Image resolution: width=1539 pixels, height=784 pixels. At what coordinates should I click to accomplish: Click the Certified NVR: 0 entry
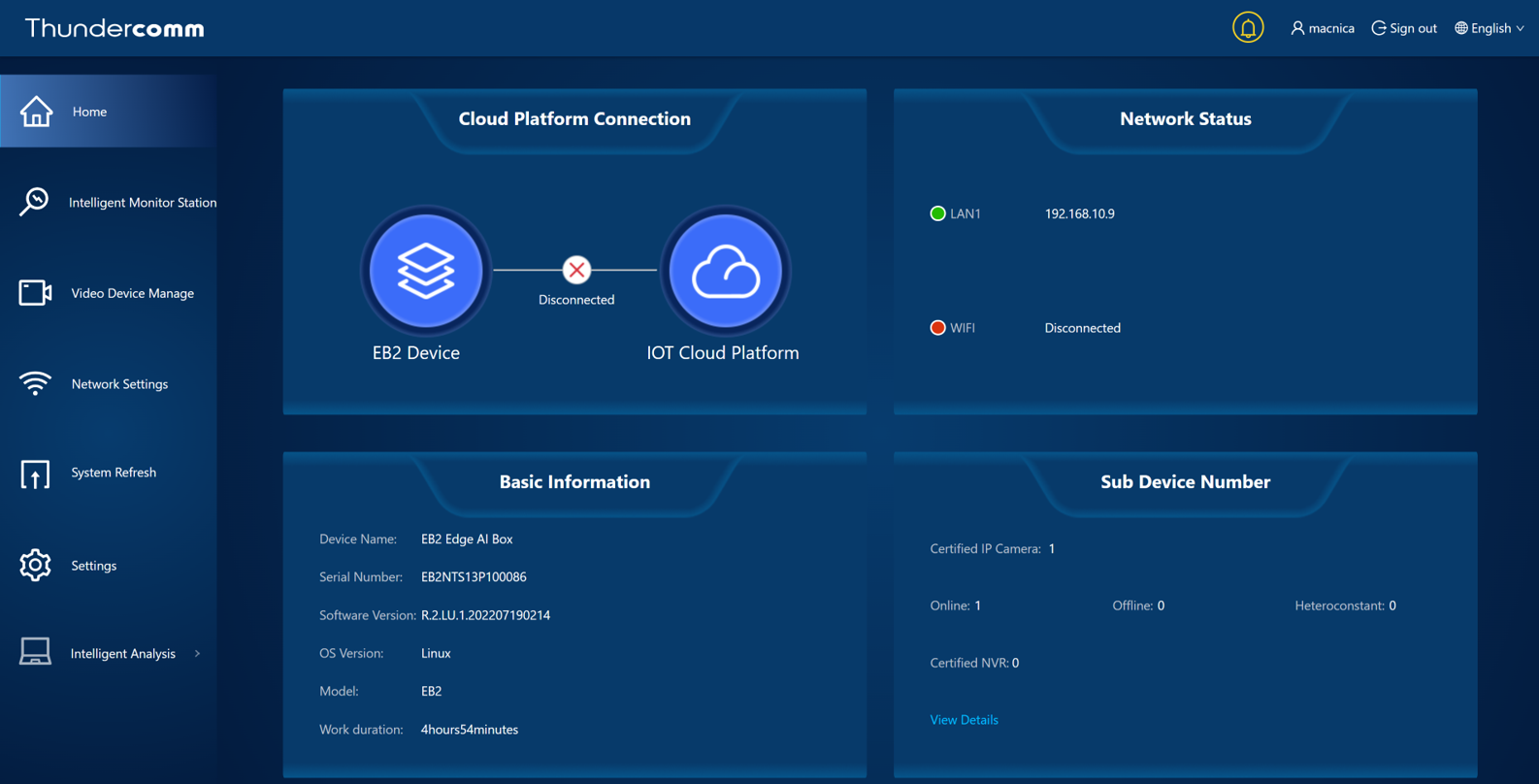coord(974,664)
